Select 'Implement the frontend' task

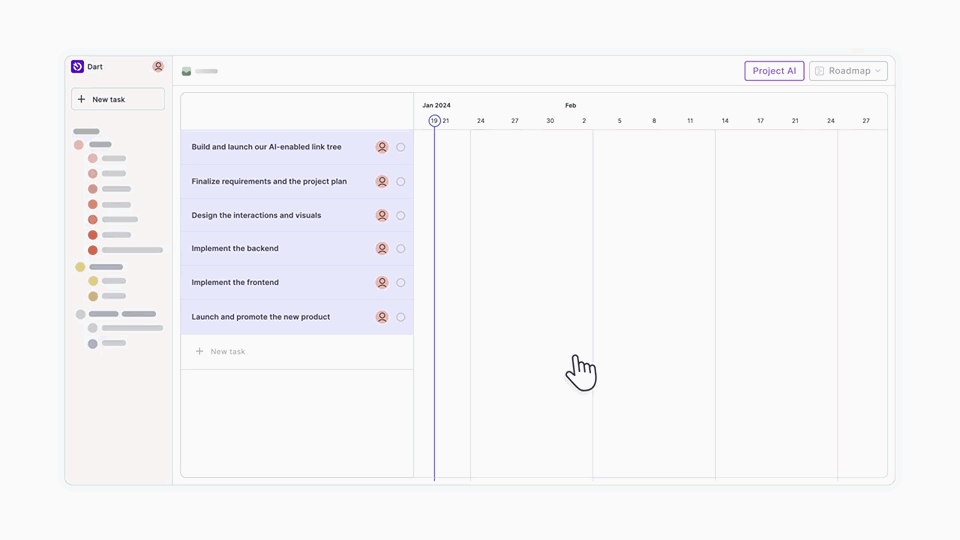[x=234, y=282]
